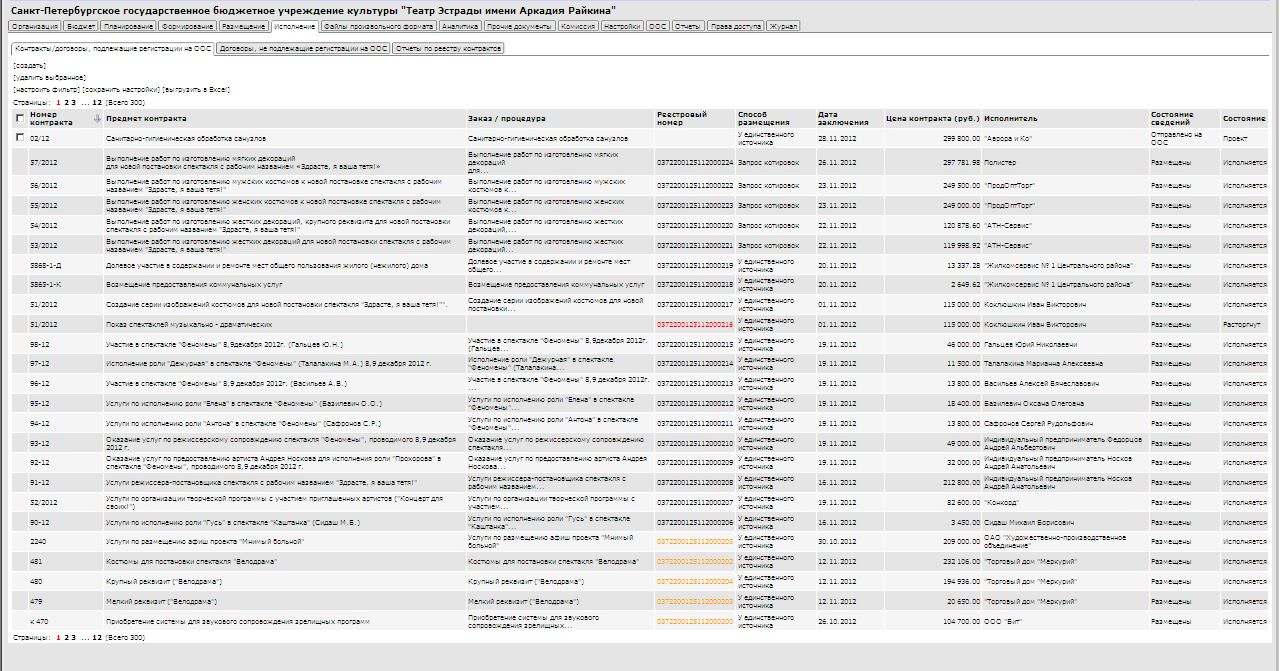1280x671 pixels.
Task: Click executor "Аврора и Ко"
Action: pos(1007,138)
